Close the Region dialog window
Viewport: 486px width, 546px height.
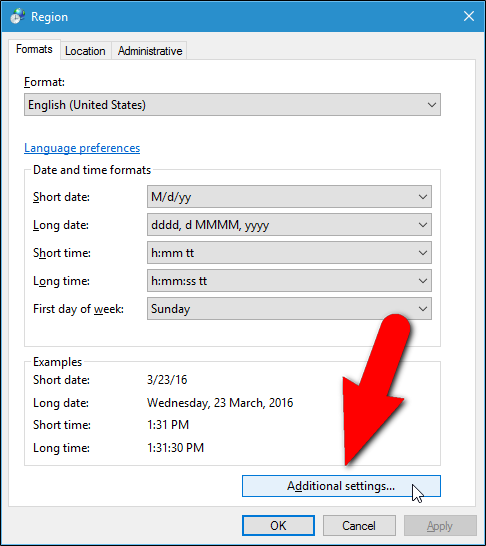(x=469, y=16)
